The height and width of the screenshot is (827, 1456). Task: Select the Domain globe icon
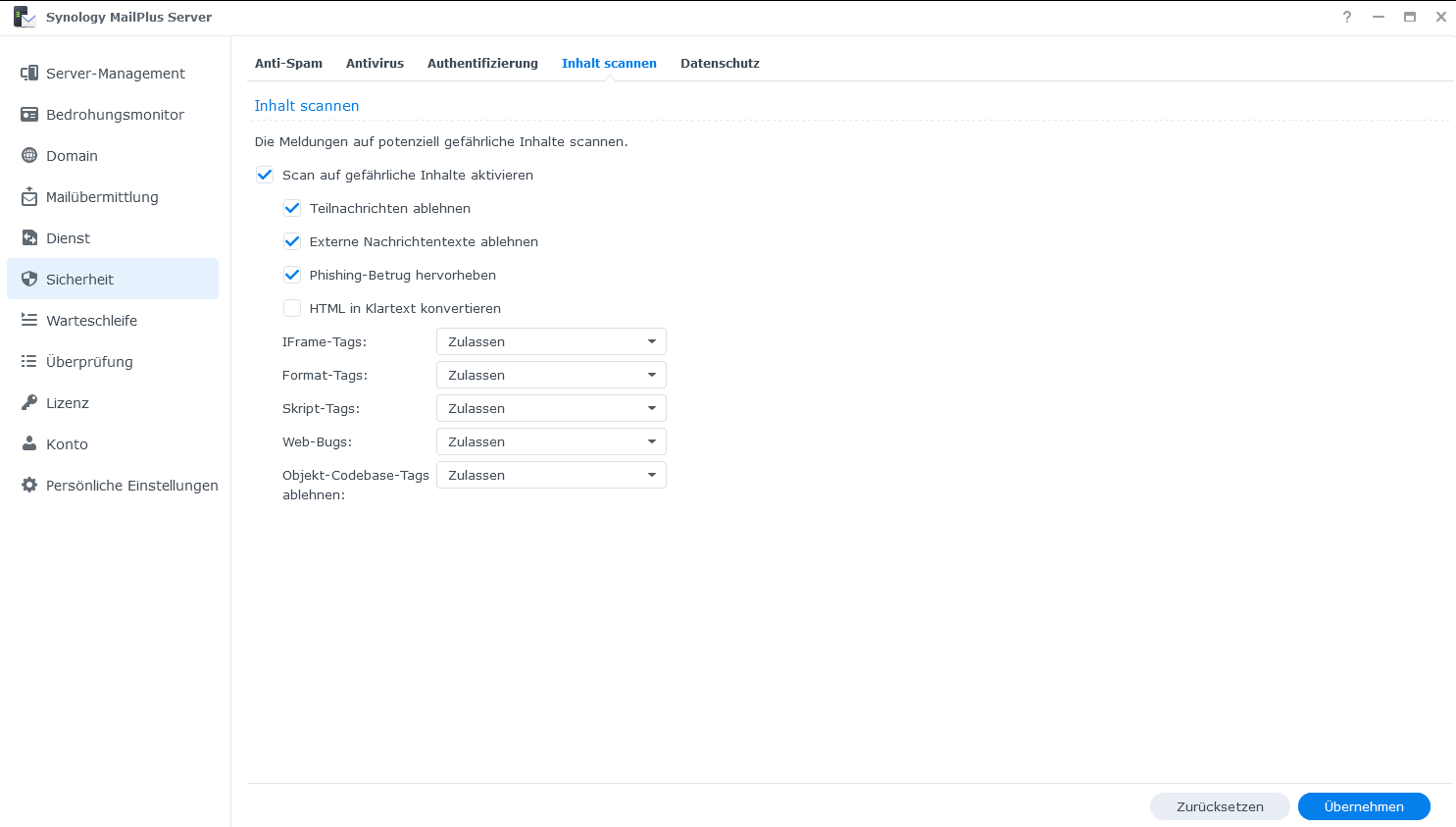(29, 156)
